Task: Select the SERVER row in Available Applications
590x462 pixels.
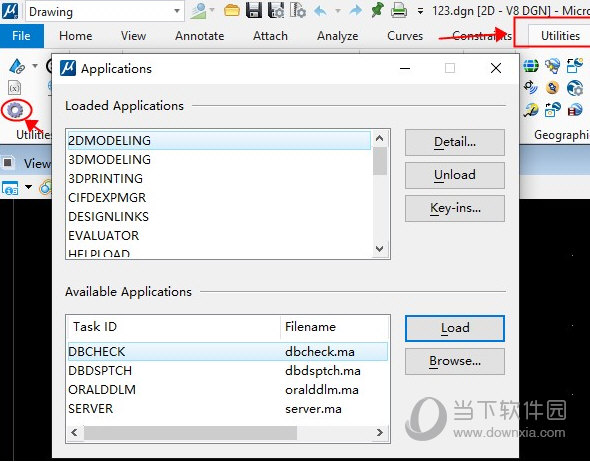Action: coord(227,409)
